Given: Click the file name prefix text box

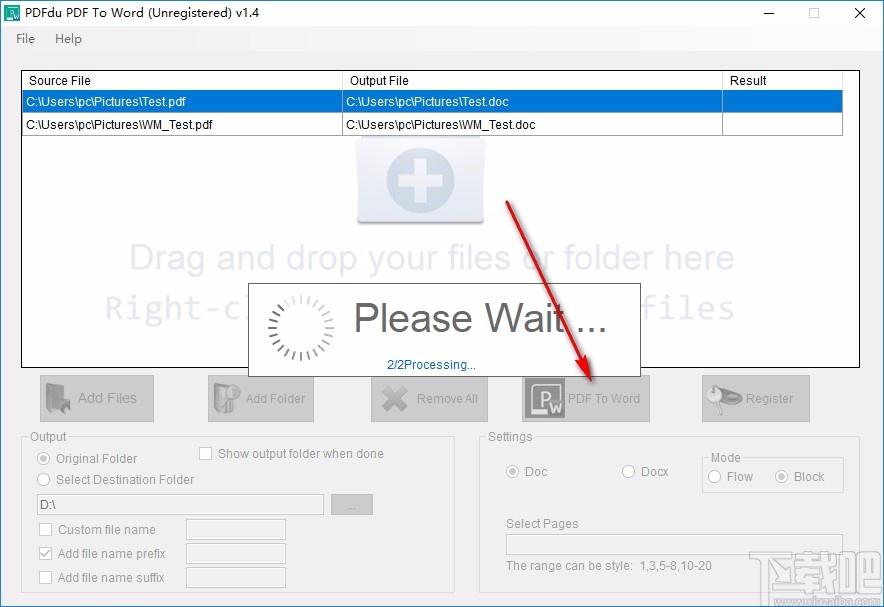Looking at the screenshot, I should coord(236,553).
